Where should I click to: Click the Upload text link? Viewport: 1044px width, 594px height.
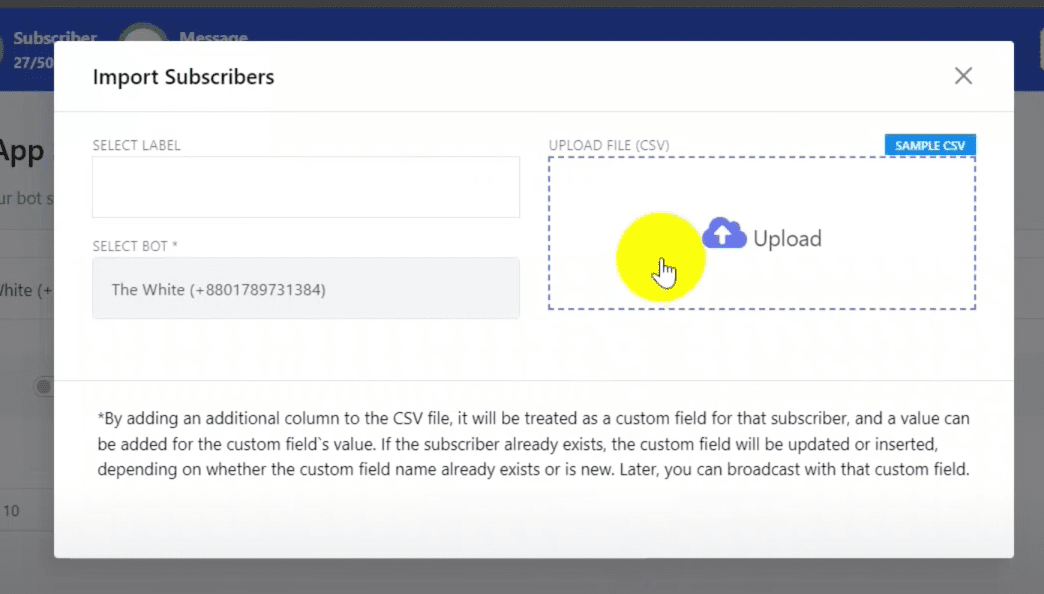[787, 238]
